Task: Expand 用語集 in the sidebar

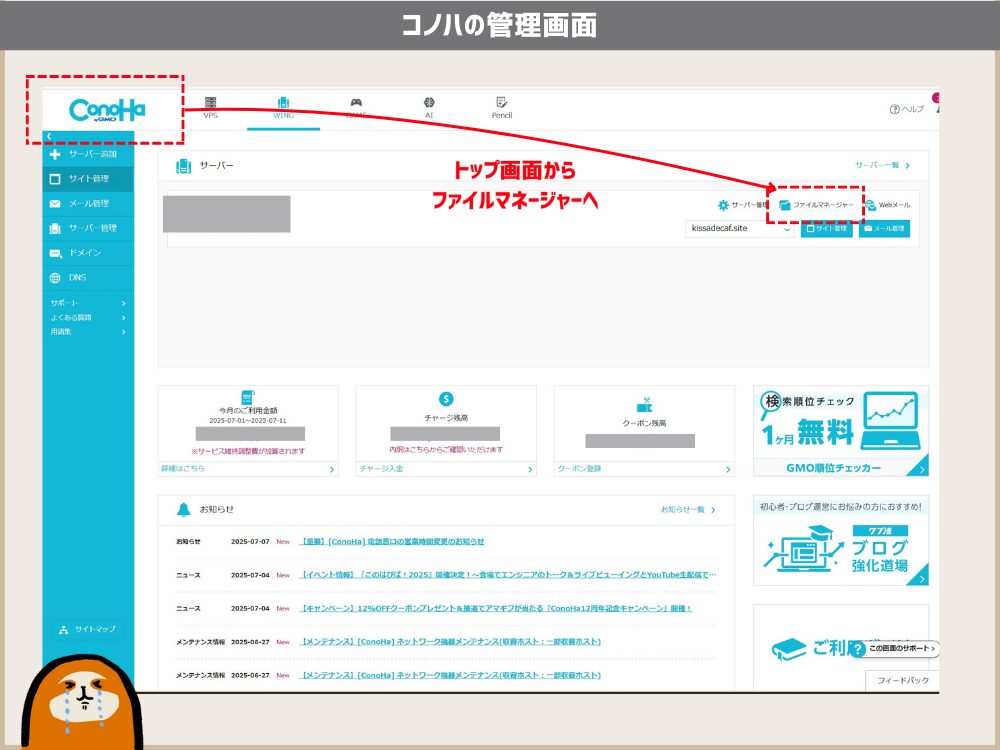Action: click(x=88, y=332)
